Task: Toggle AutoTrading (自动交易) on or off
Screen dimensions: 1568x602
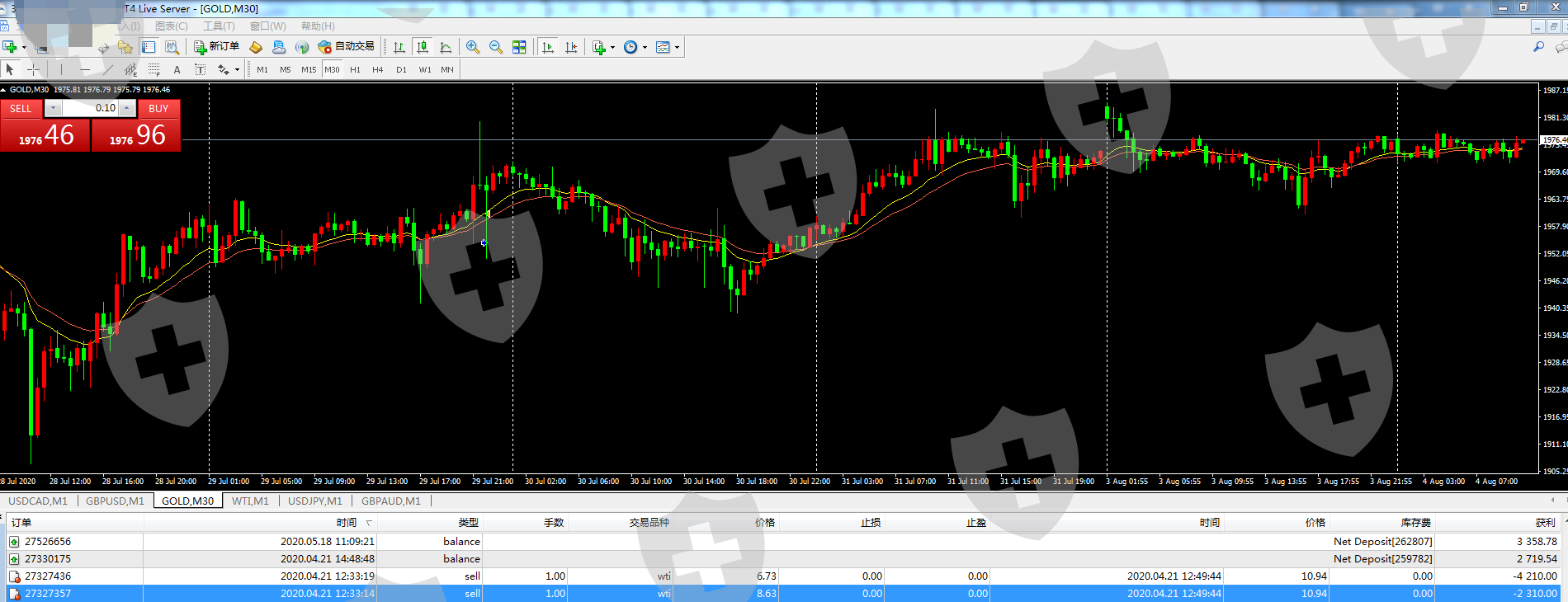Action: click(346, 47)
